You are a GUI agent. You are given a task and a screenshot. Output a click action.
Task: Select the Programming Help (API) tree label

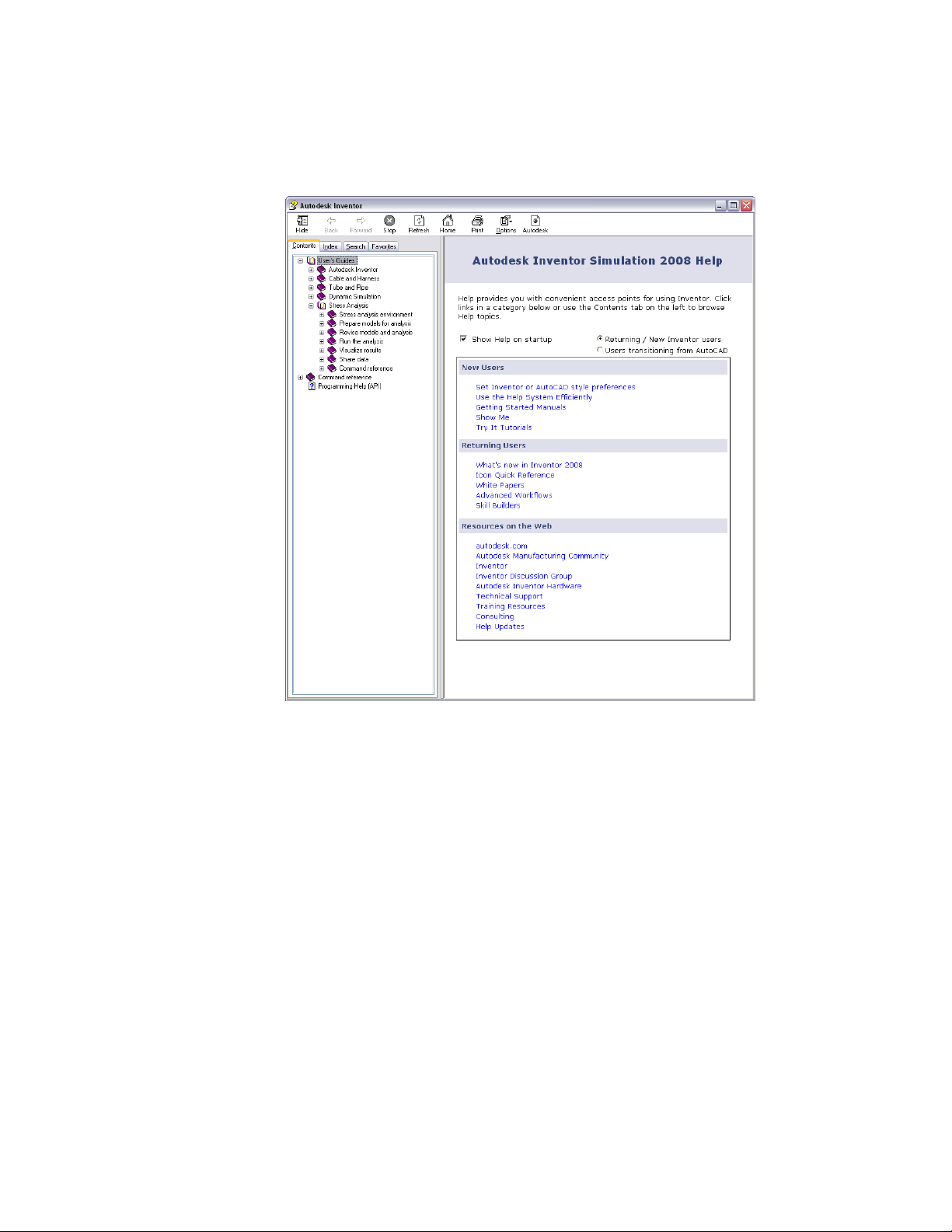(x=350, y=386)
